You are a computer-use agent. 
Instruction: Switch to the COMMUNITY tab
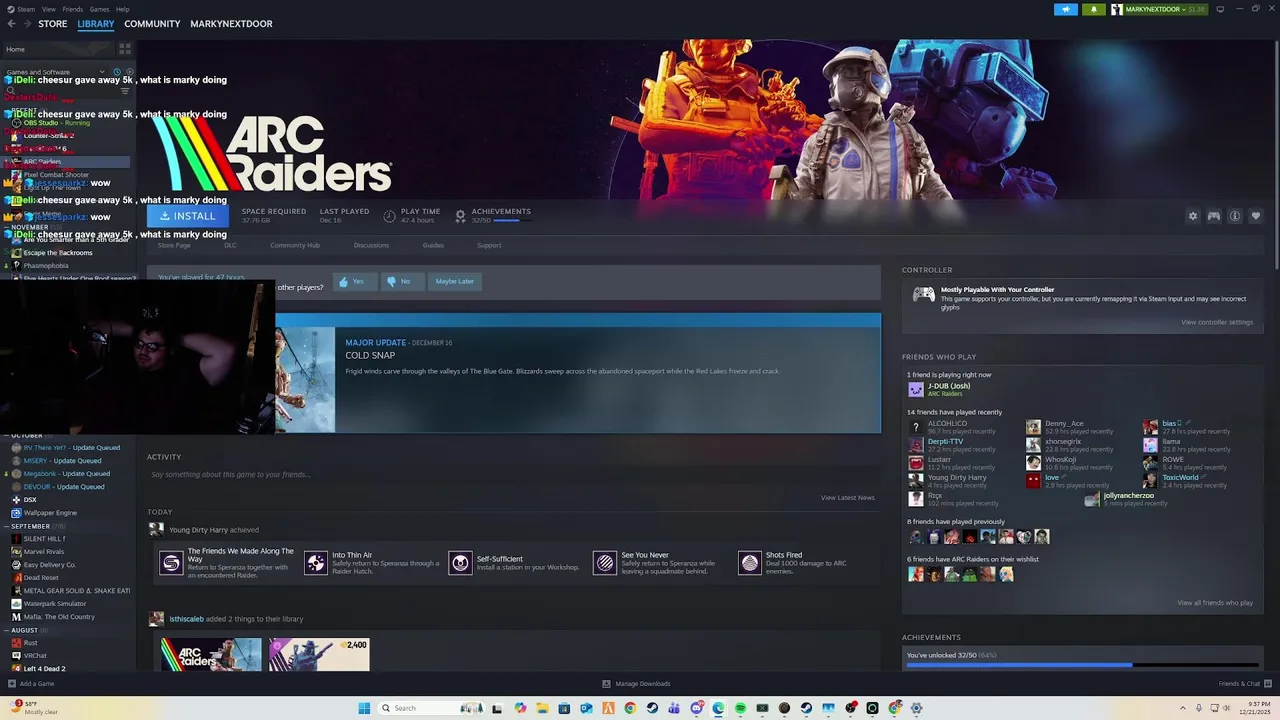pyautogui.click(x=152, y=24)
